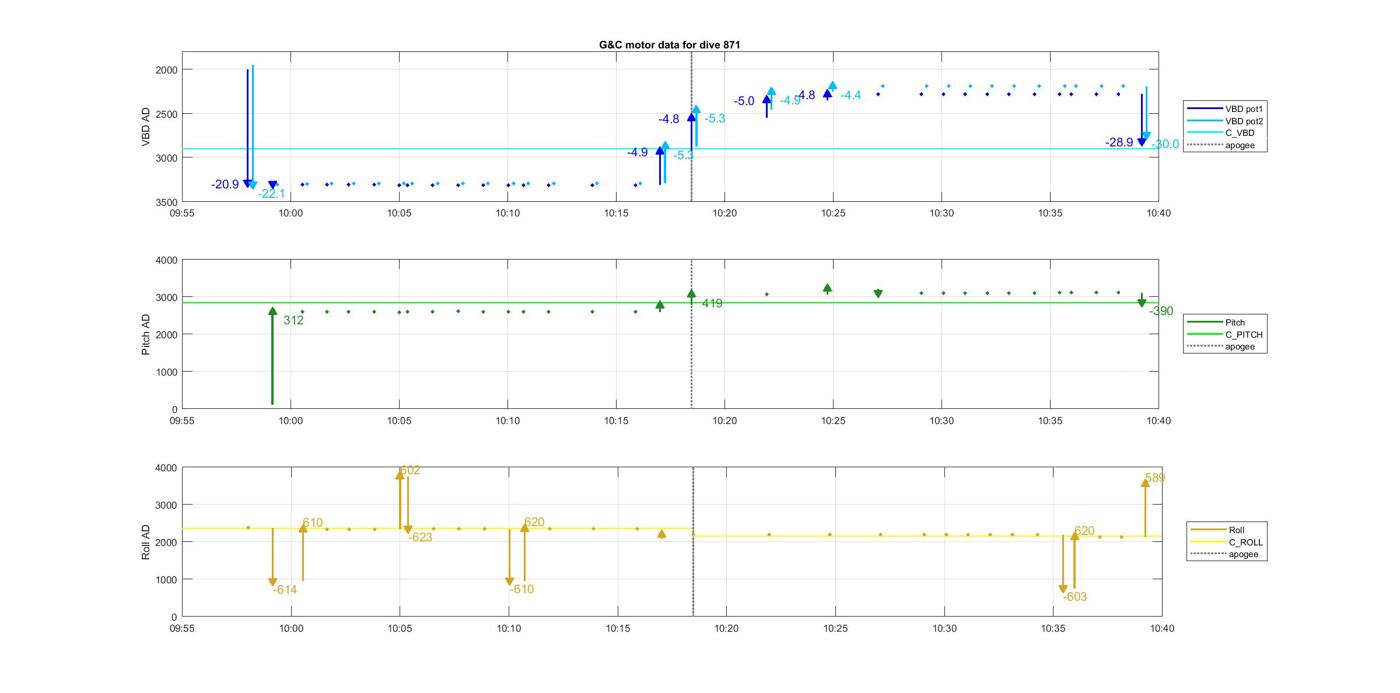Click the positive 610 roll data label
1400x693 pixels.
point(313,523)
